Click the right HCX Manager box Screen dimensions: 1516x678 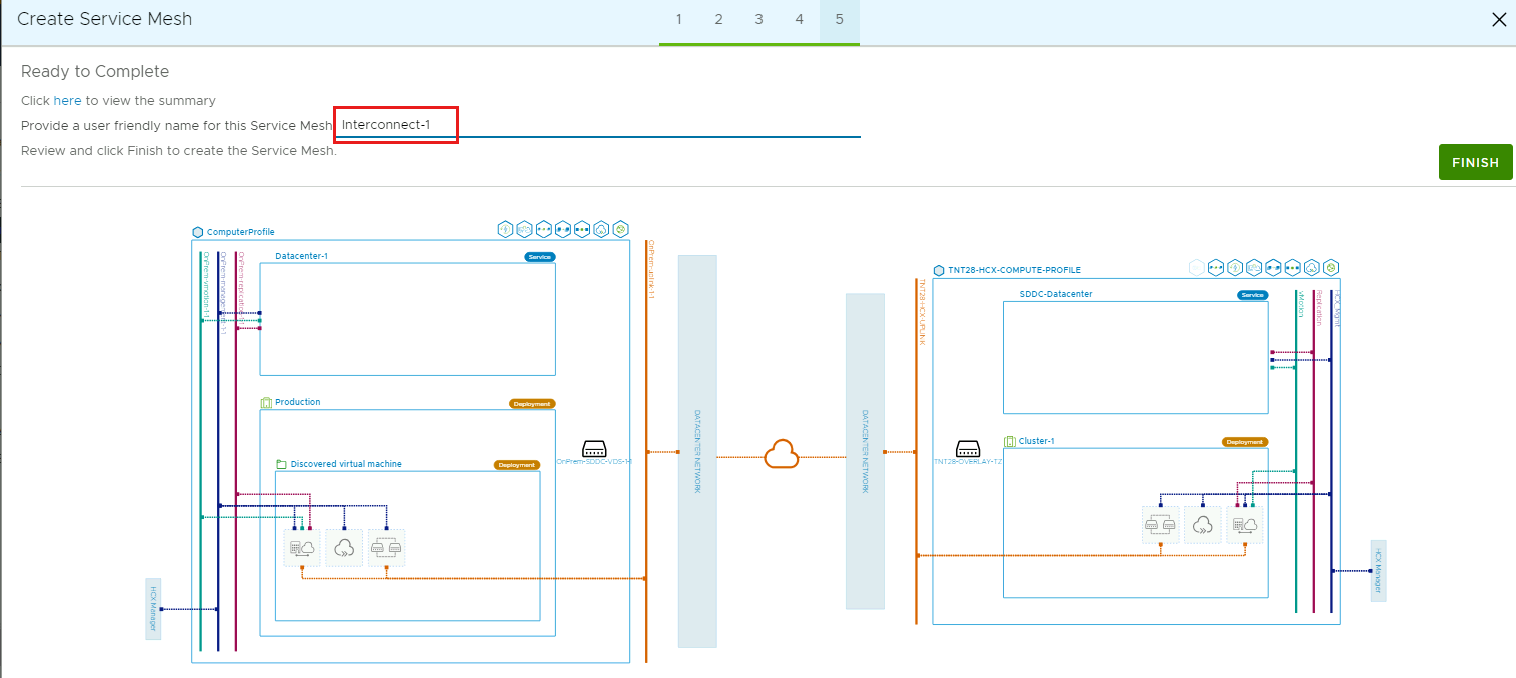pos(1378,570)
